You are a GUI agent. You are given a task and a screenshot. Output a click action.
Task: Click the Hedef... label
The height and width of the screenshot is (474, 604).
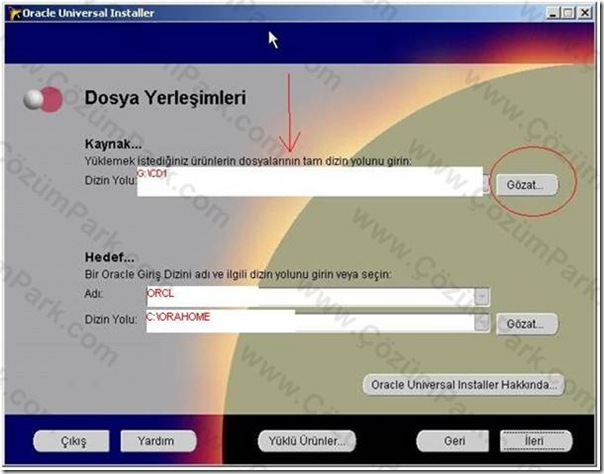(109, 257)
